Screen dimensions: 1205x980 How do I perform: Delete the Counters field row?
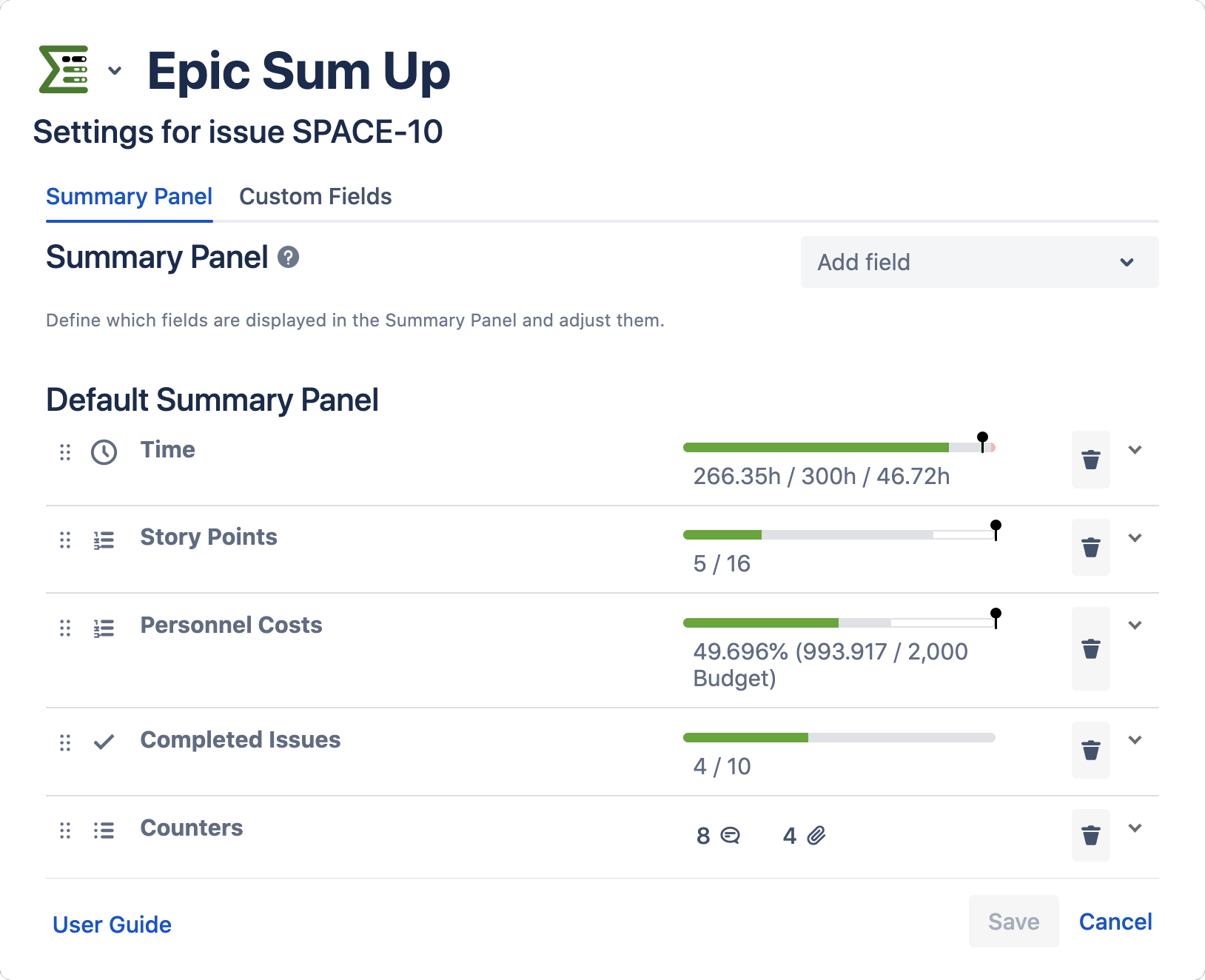tap(1090, 836)
